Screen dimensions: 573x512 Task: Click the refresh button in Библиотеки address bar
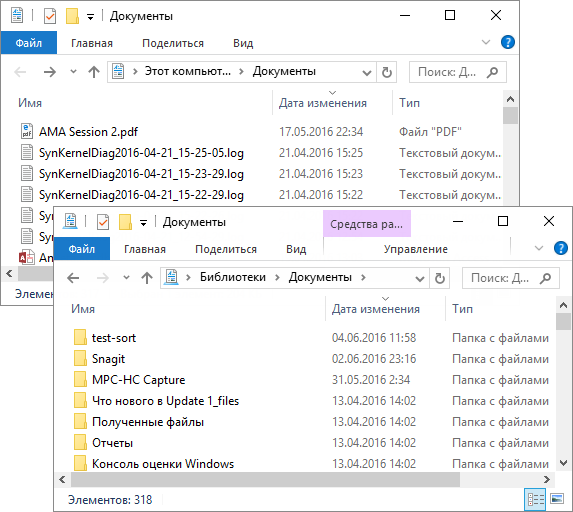(440, 278)
